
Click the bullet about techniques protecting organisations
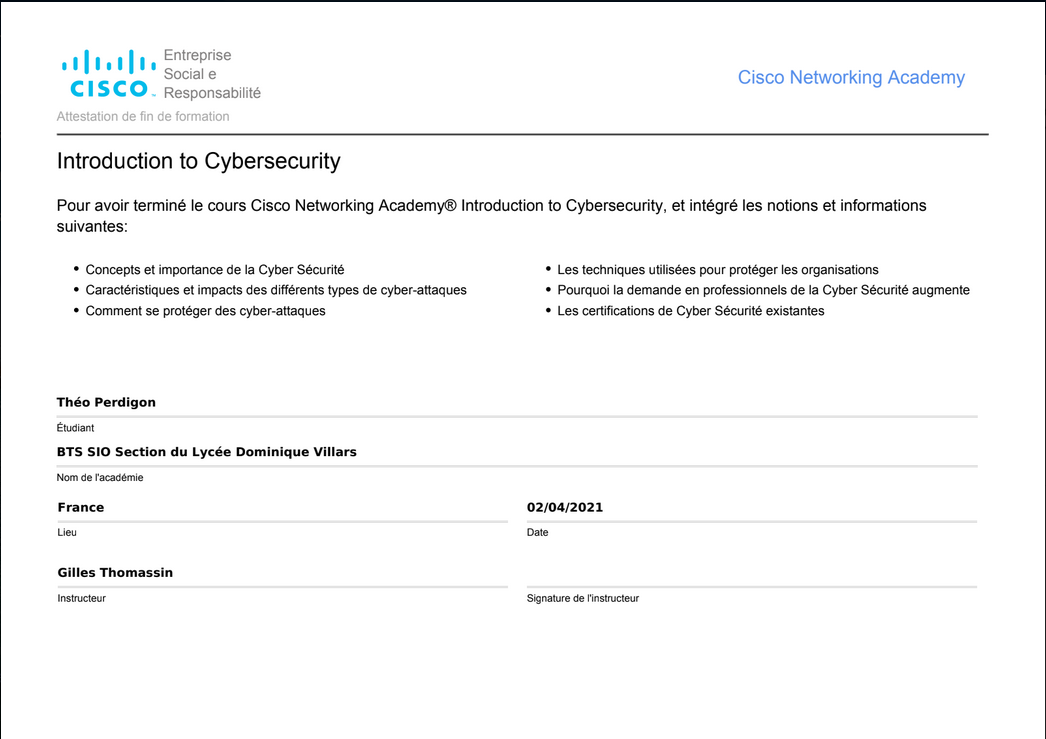(718, 269)
